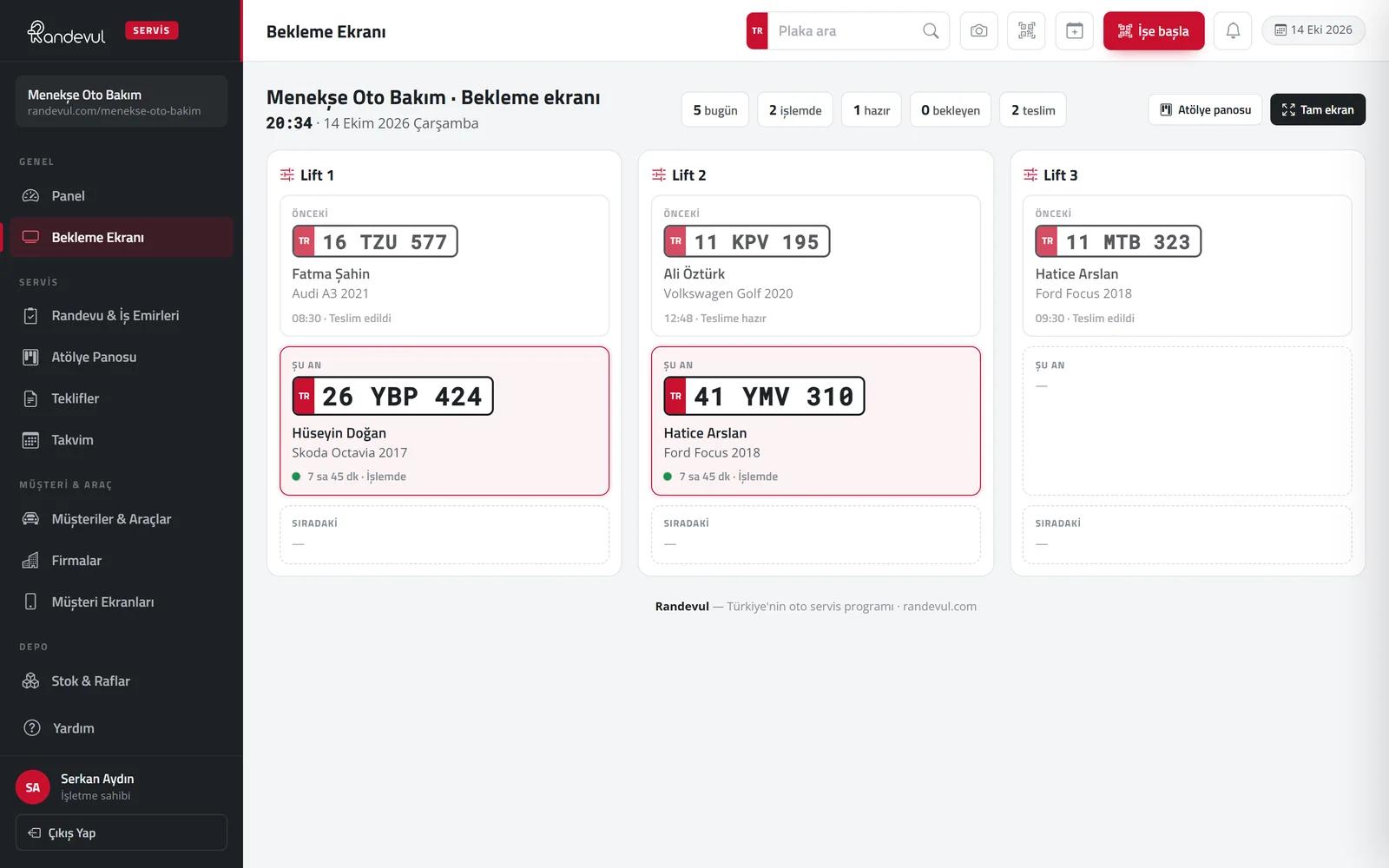The image size is (1389, 868).
Task: Click the Tam ekran button
Action: pos(1317,109)
